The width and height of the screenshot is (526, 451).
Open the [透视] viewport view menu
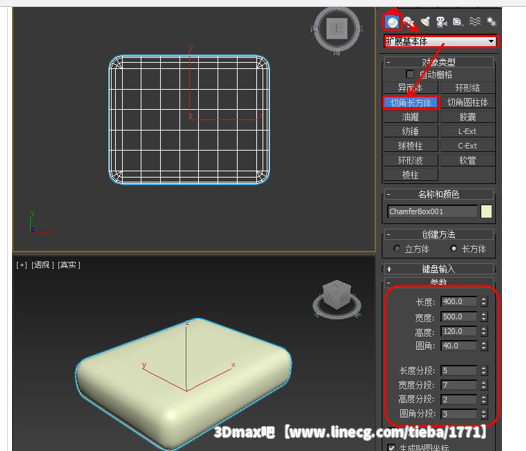(x=42, y=265)
